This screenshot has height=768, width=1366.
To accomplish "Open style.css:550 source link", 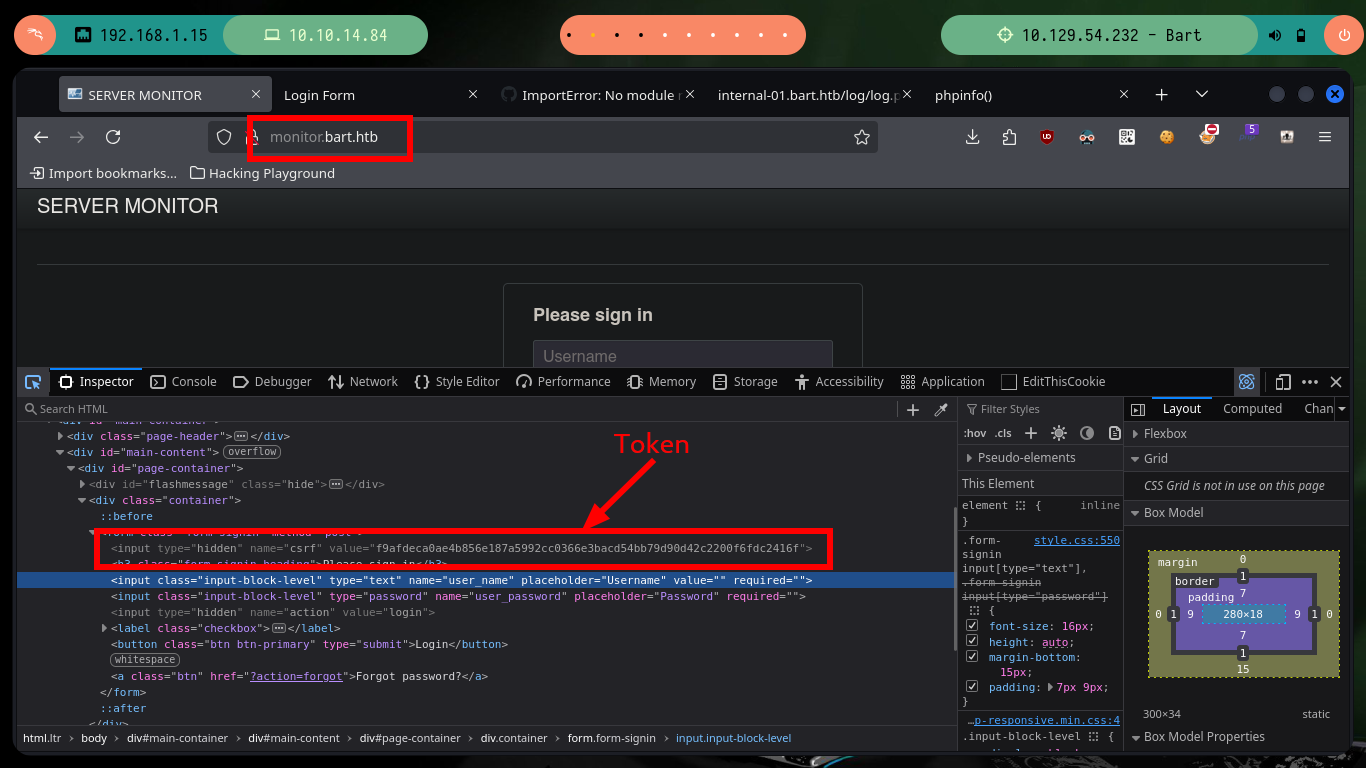I will (1077, 540).
